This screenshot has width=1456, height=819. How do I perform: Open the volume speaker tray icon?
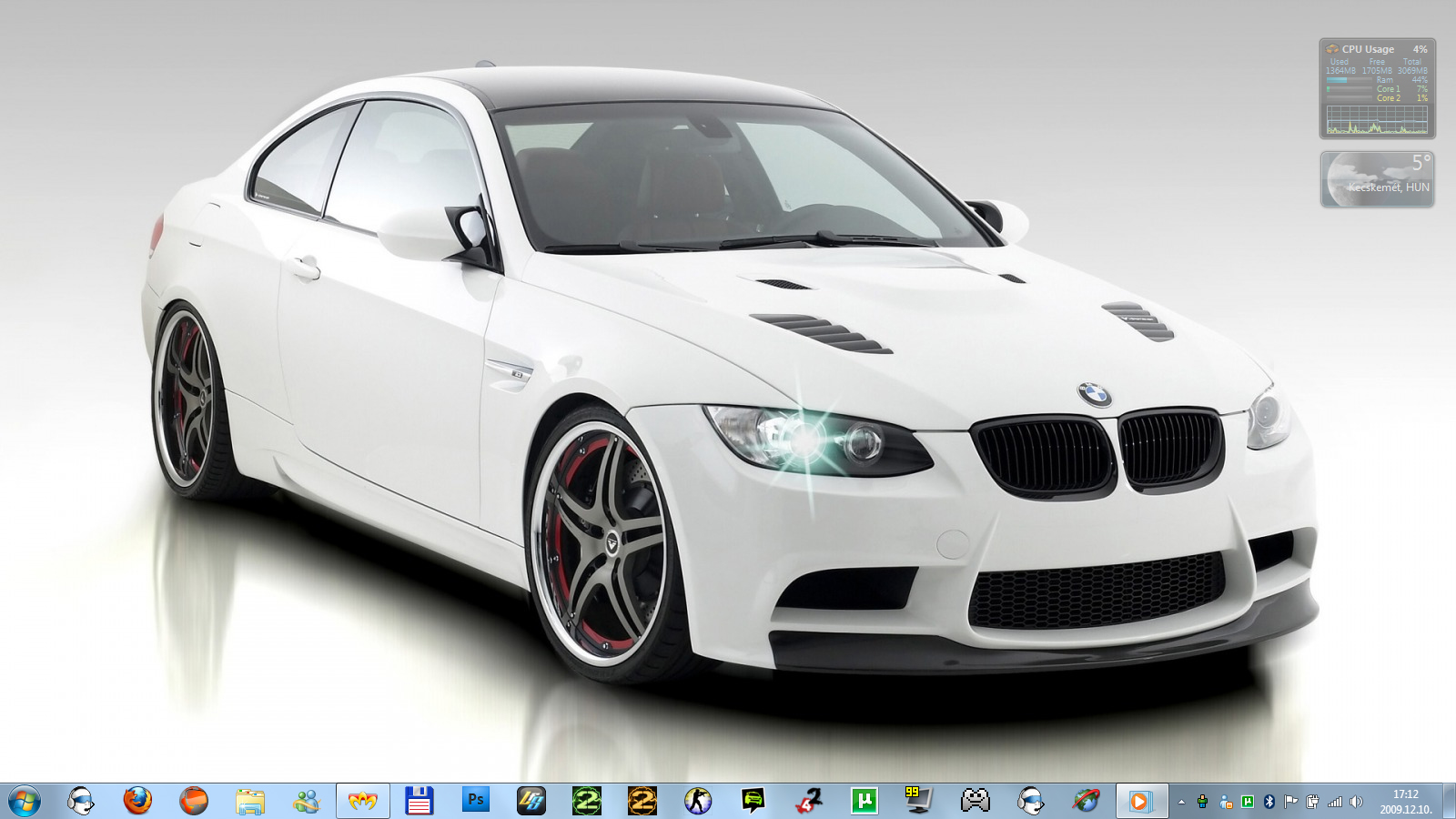click(x=1356, y=802)
